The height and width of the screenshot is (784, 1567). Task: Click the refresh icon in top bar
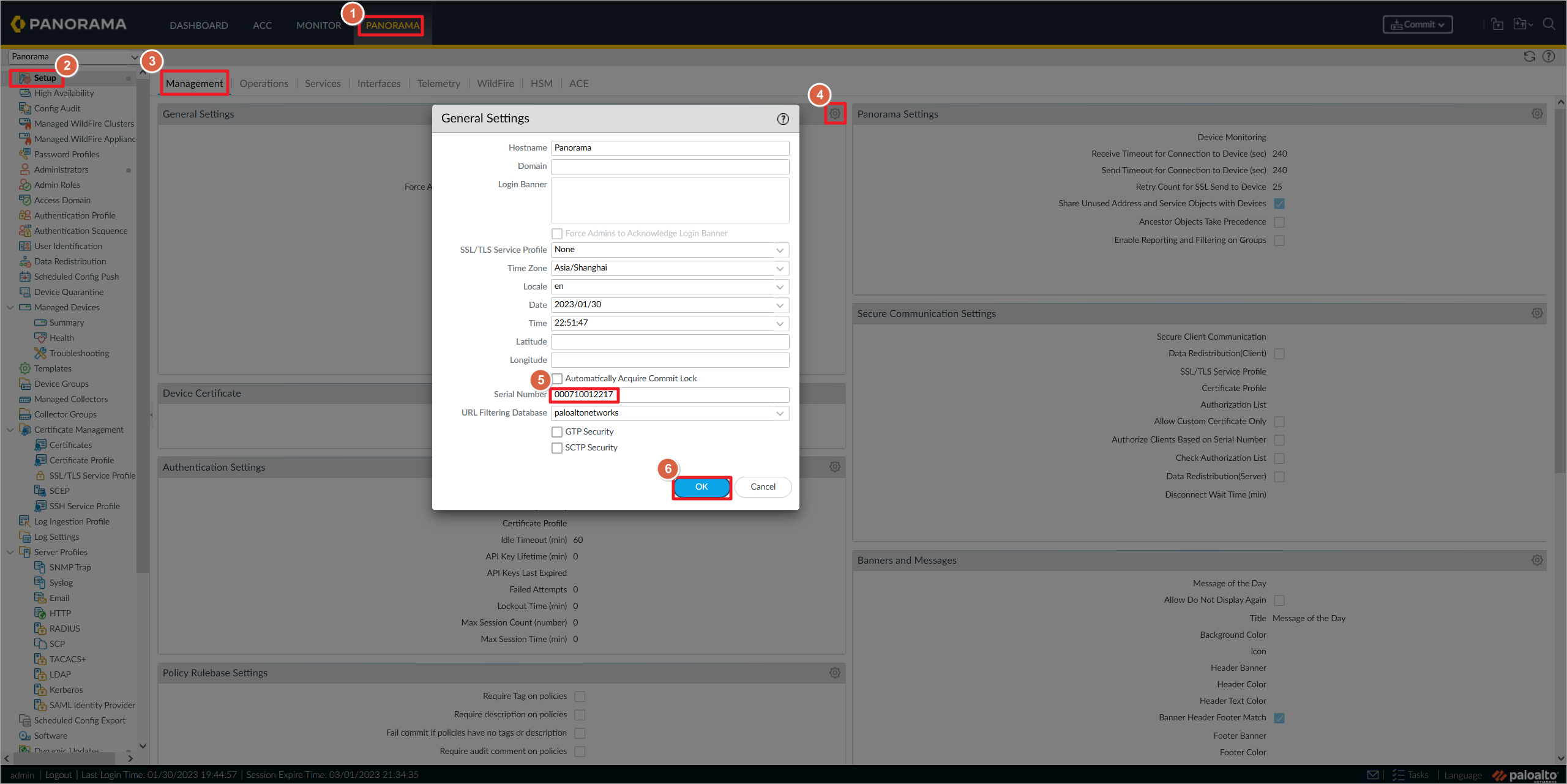[1529, 56]
